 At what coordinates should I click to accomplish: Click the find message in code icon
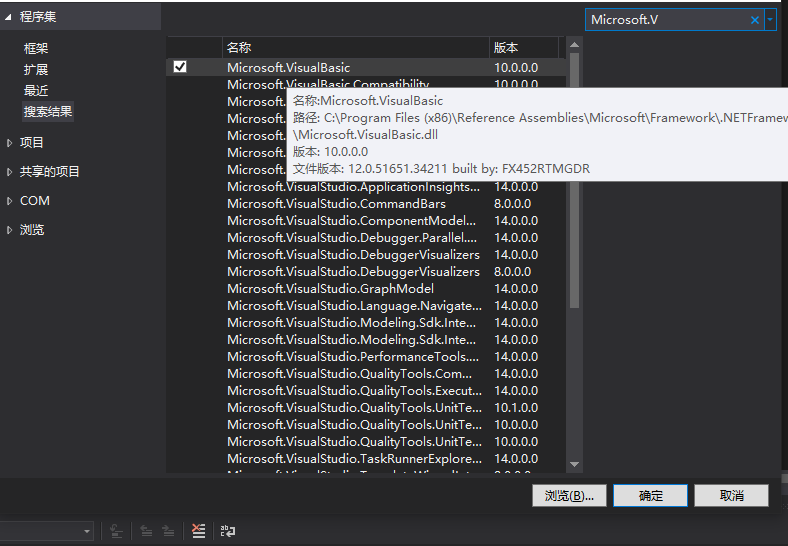(x=116, y=531)
